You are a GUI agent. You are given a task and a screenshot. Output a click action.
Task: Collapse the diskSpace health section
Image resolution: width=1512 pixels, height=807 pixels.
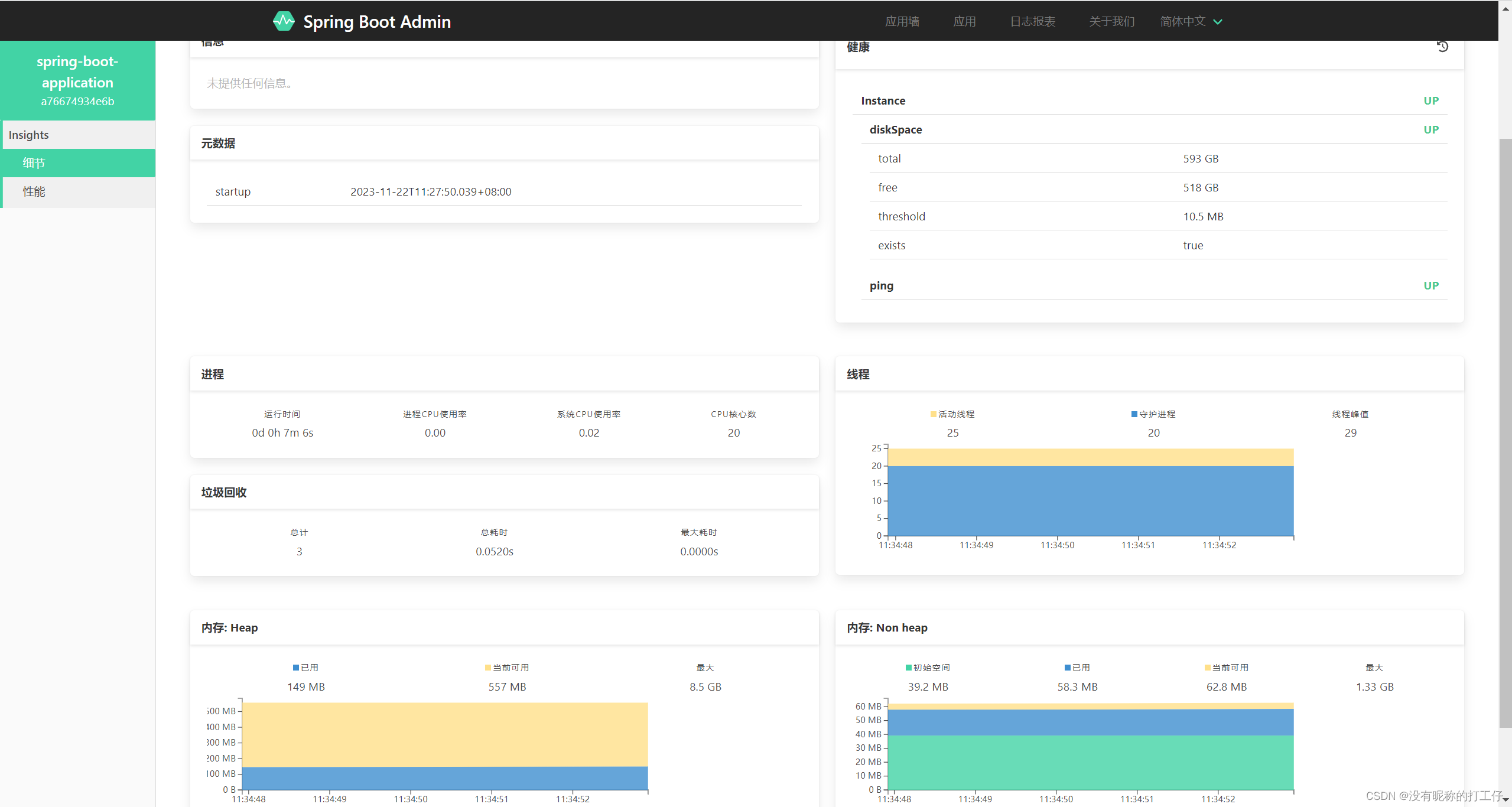pyautogui.click(x=895, y=129)
